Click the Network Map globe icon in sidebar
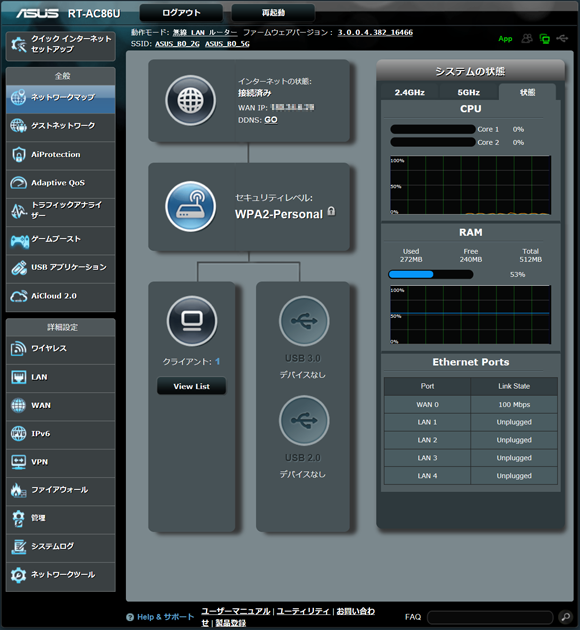This screenshot has width=580, height=630. pyautogui.click(x=18, y=97)
